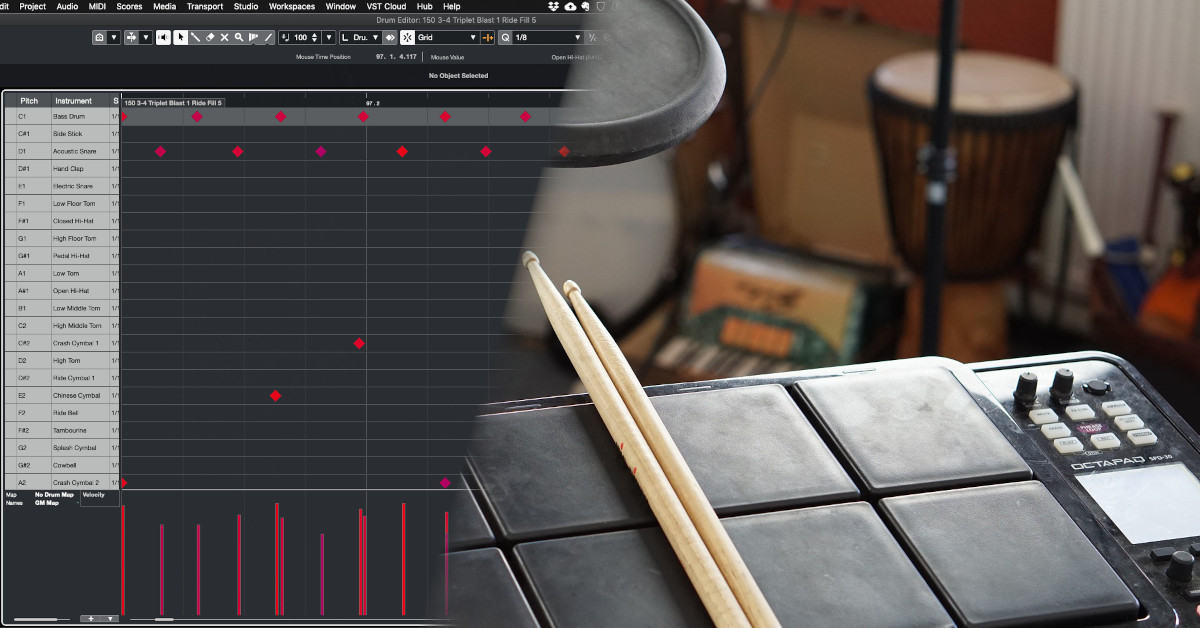Open the window layout setup icon
The image size is (1200, 628).
(101, 37)
